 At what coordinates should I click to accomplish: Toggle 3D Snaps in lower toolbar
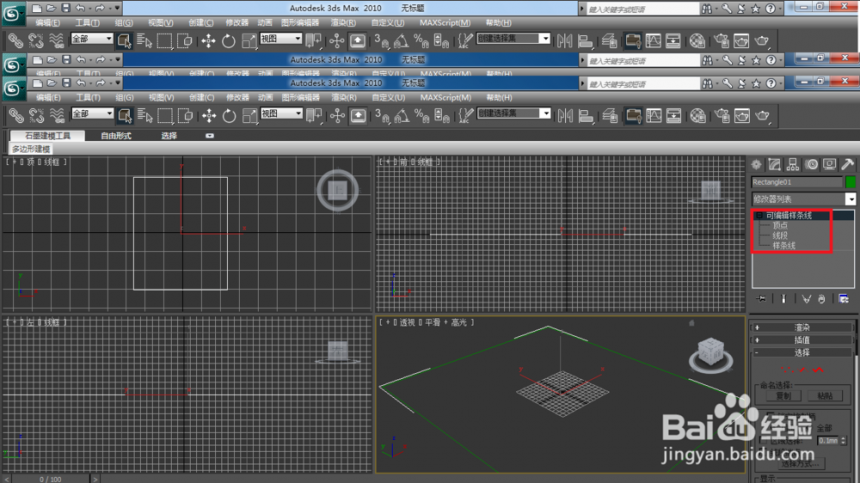coord(381,116)
